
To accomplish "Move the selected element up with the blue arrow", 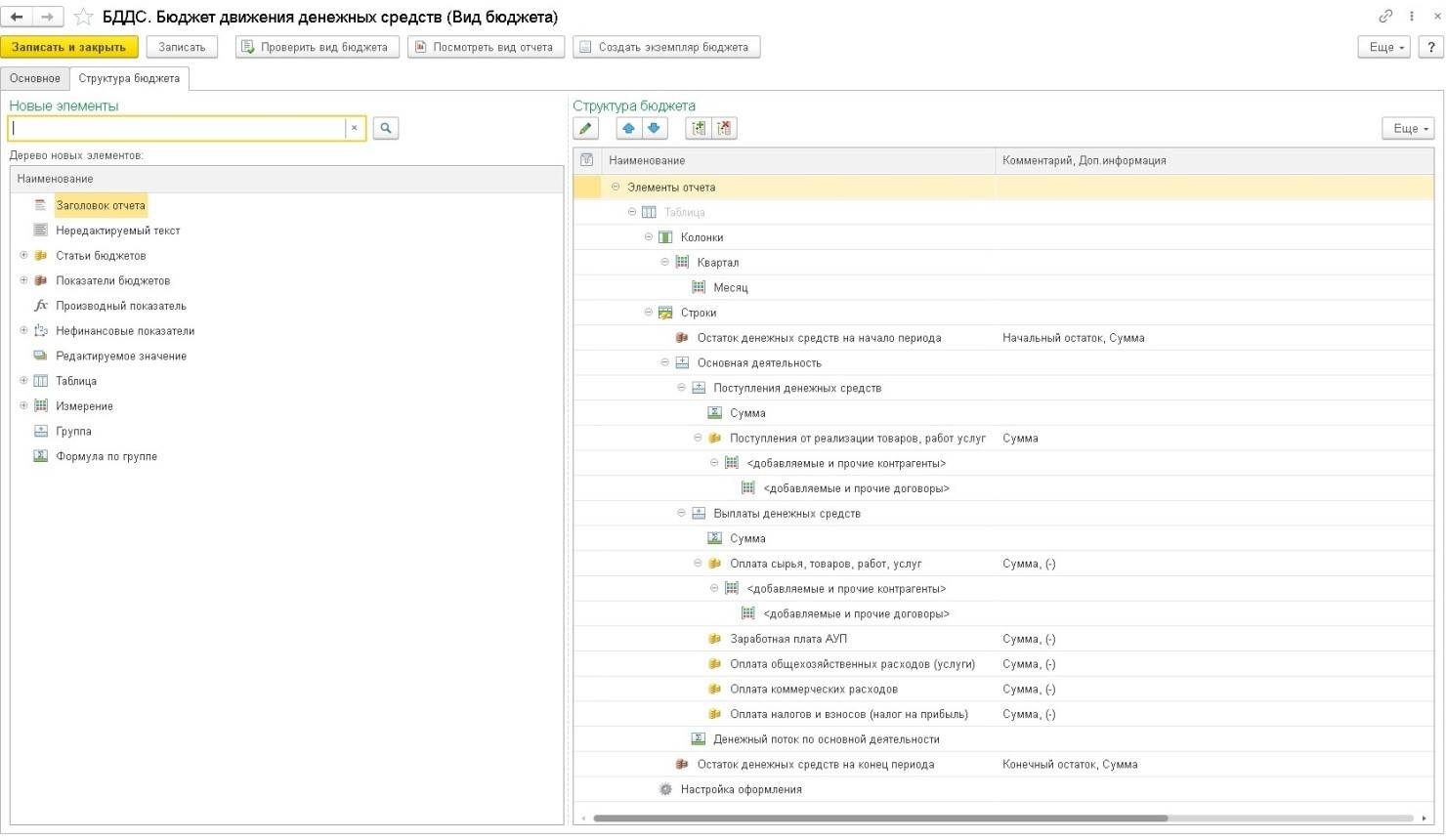I will click(628, 128).
